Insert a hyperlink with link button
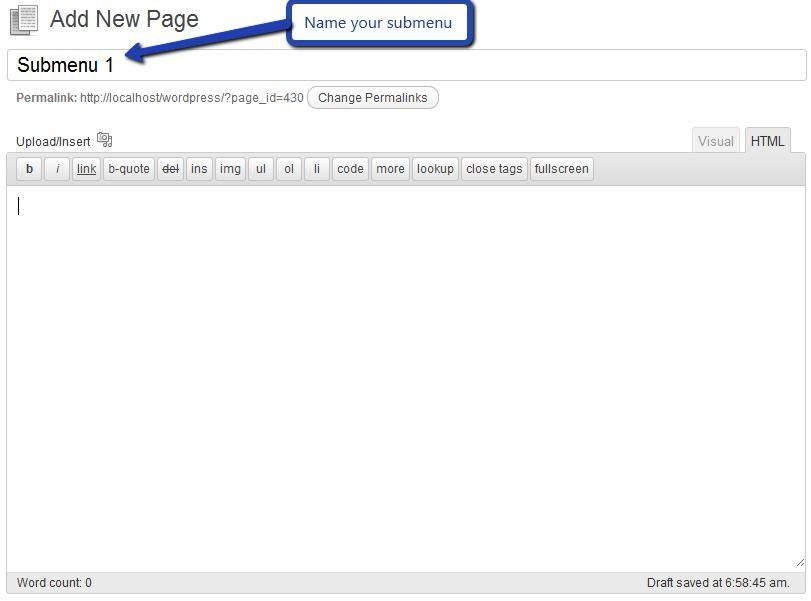 [x=87, y=169]
